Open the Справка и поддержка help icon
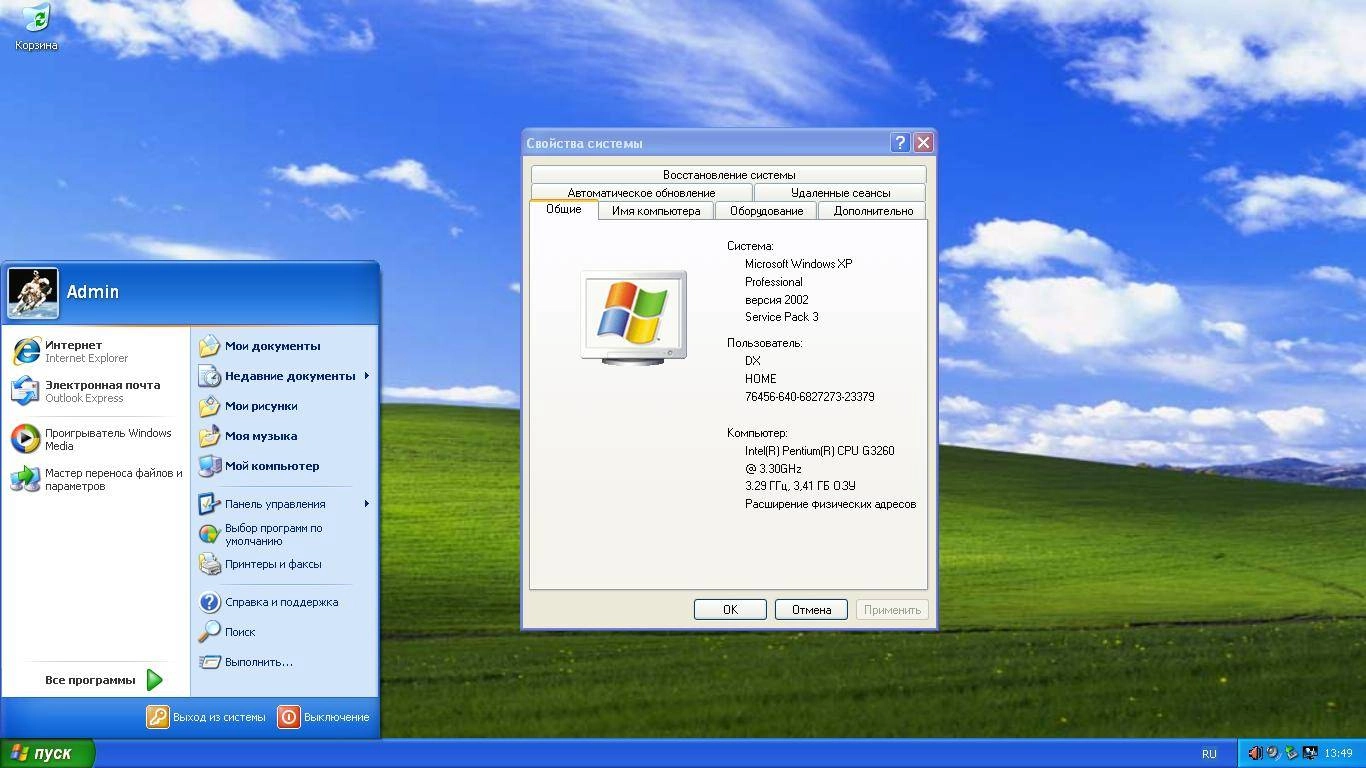 (x=209, y=602)
